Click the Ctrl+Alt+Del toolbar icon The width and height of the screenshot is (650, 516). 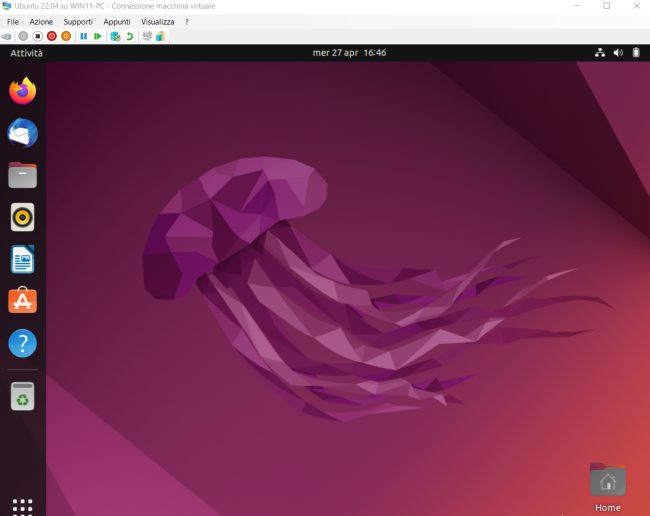(7, 36)
